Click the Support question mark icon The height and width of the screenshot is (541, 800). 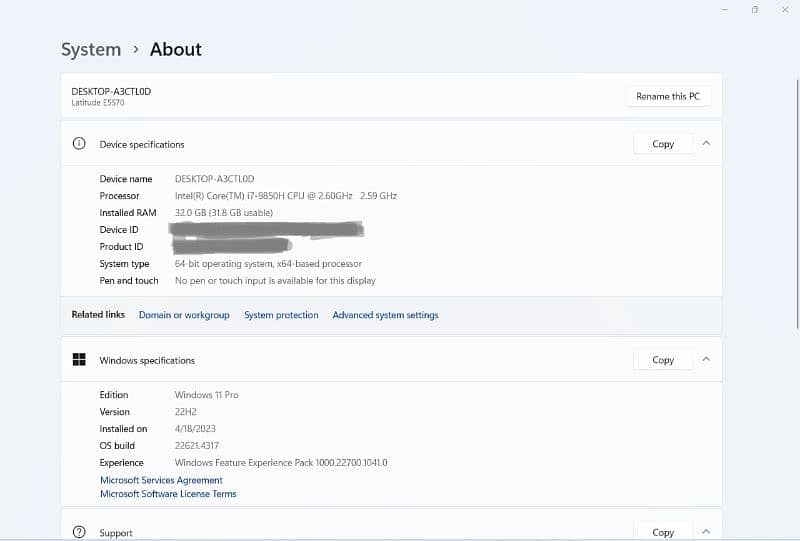[79, 532]
